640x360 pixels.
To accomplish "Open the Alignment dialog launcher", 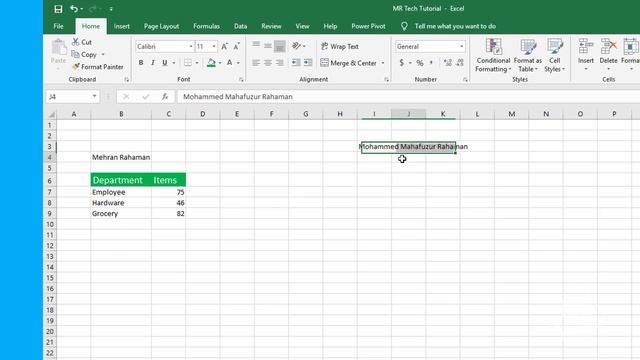I will point(386,80).
